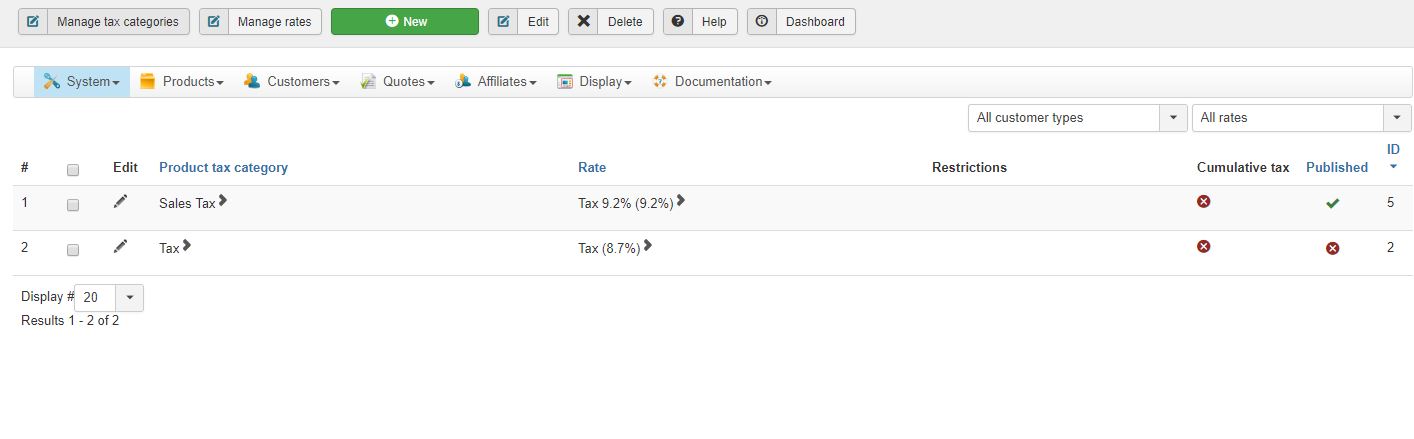Click the pencil edit icon for Tax row
Viewport: 1414px width, 439px height.
click(x=120, y=246)
